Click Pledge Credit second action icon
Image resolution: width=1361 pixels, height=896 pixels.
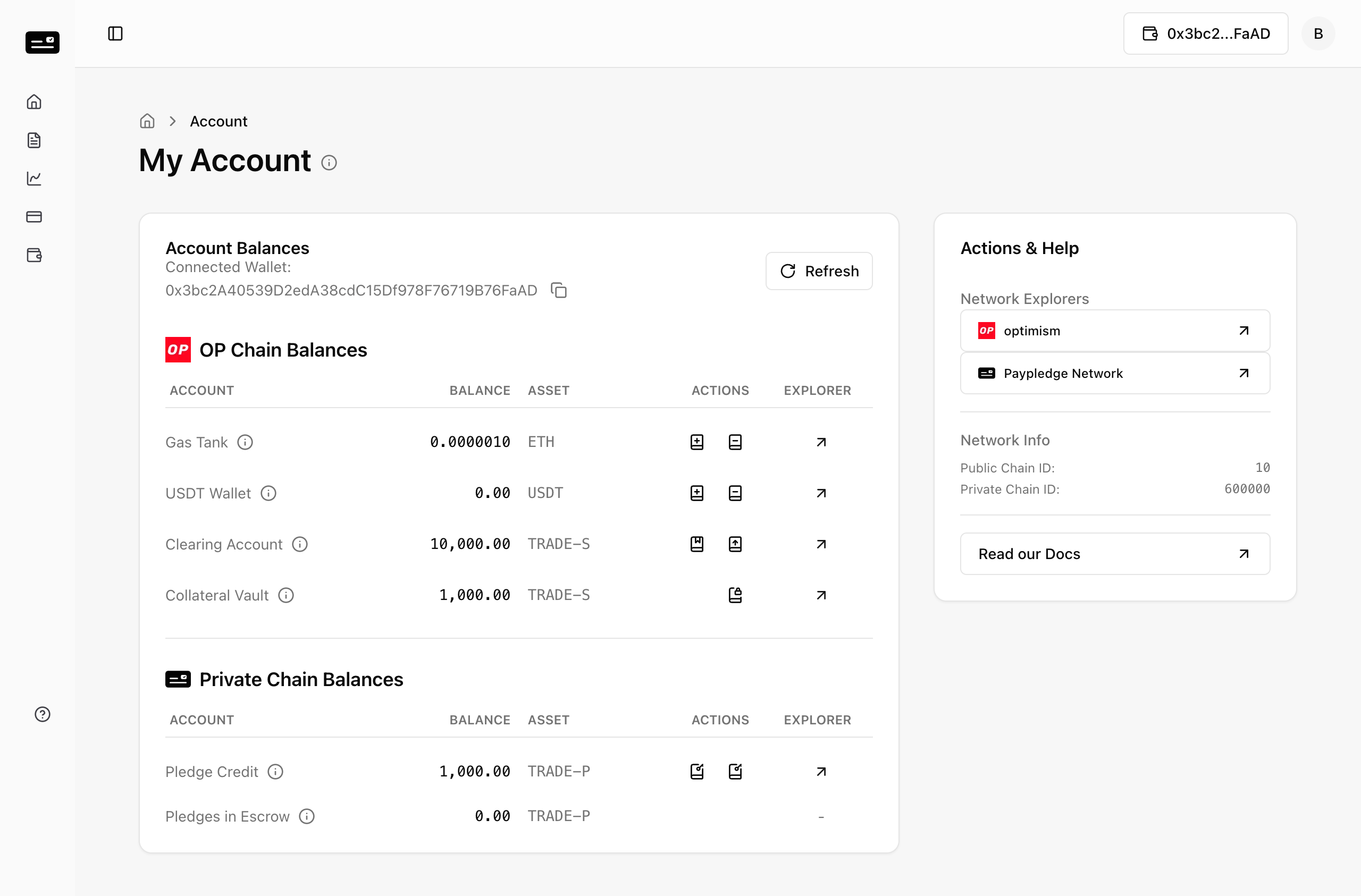point(735,771)
